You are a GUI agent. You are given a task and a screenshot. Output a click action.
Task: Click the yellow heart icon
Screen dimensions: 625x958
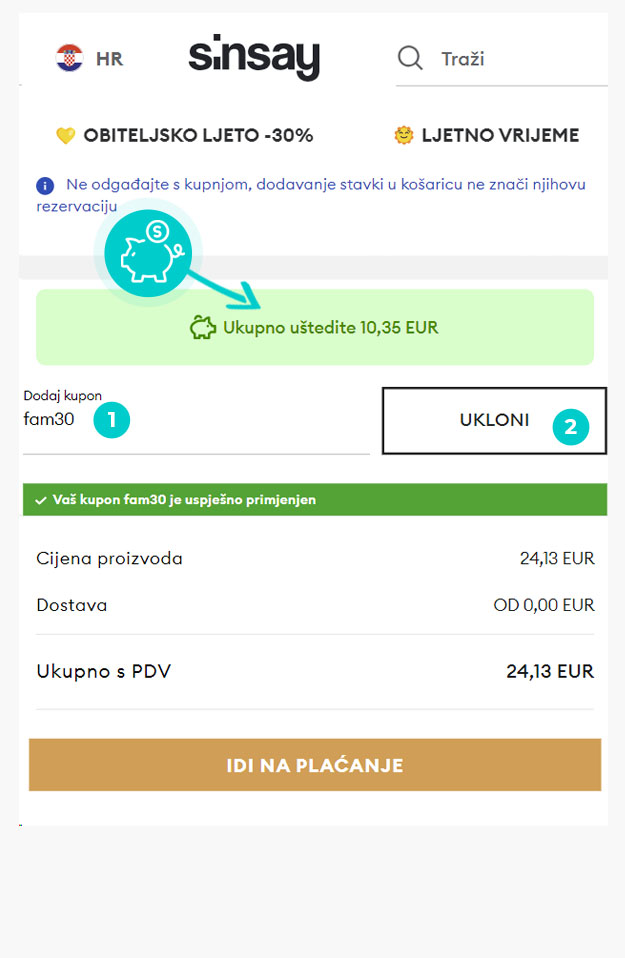[x=65, y=135]
